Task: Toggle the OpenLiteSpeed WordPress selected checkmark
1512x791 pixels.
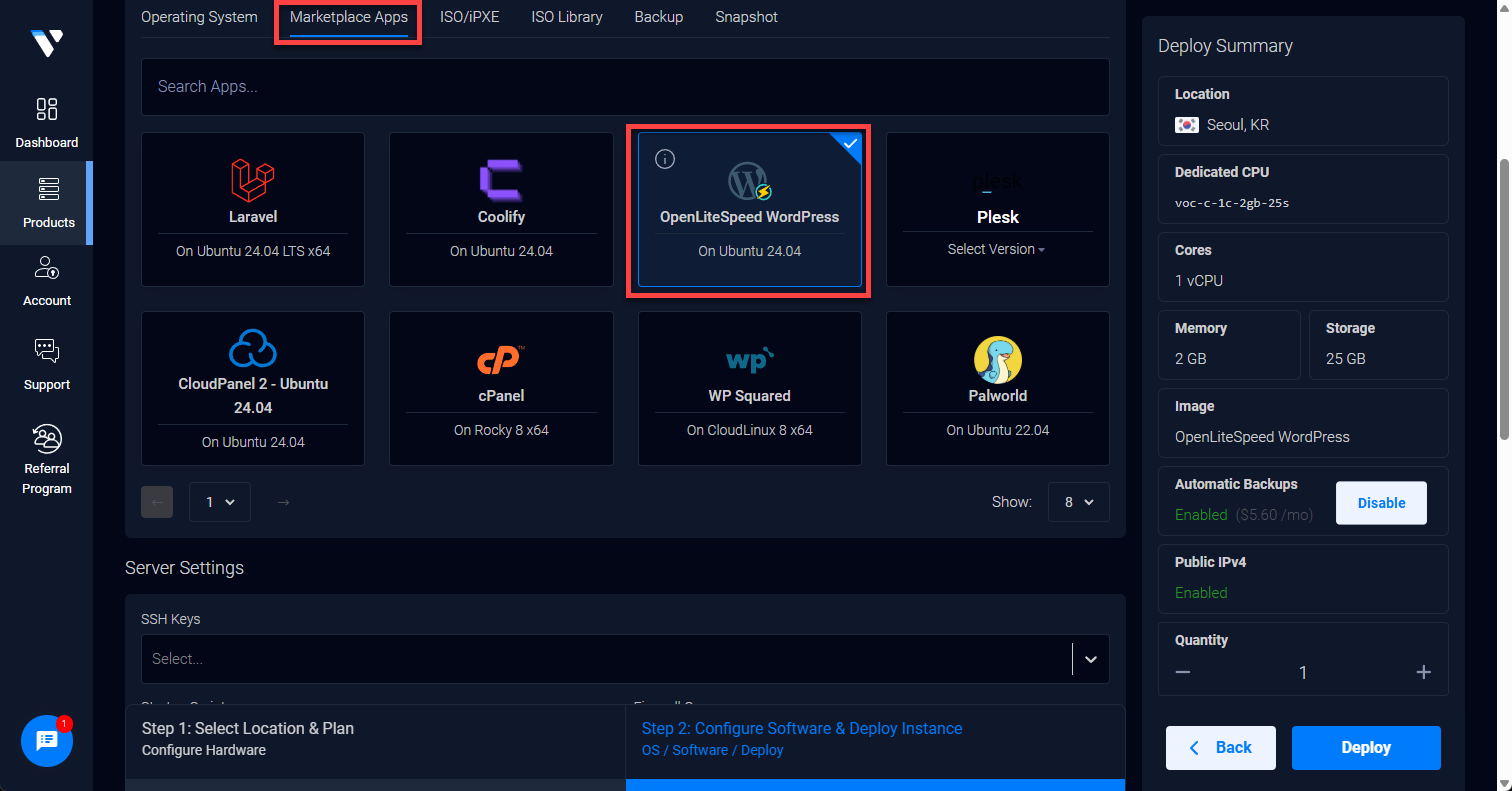Action: click(x=849, y=146)
